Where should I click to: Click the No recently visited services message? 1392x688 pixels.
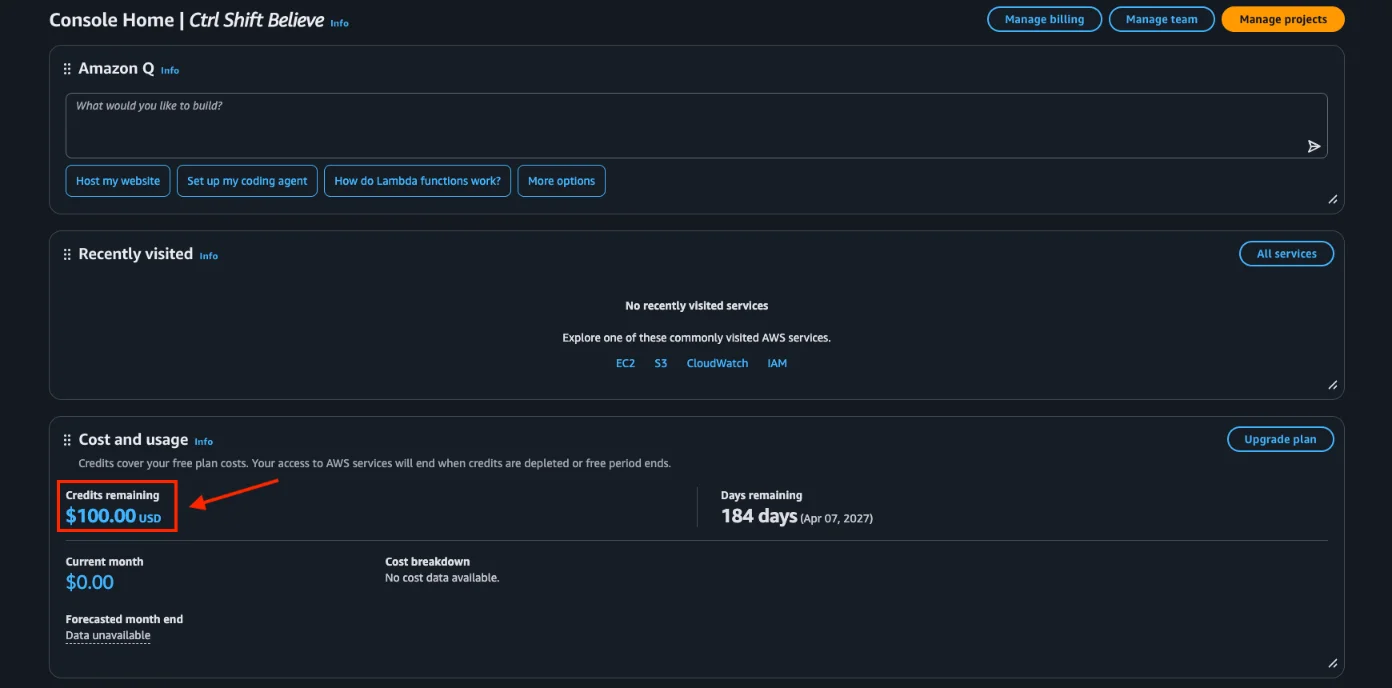696,306
